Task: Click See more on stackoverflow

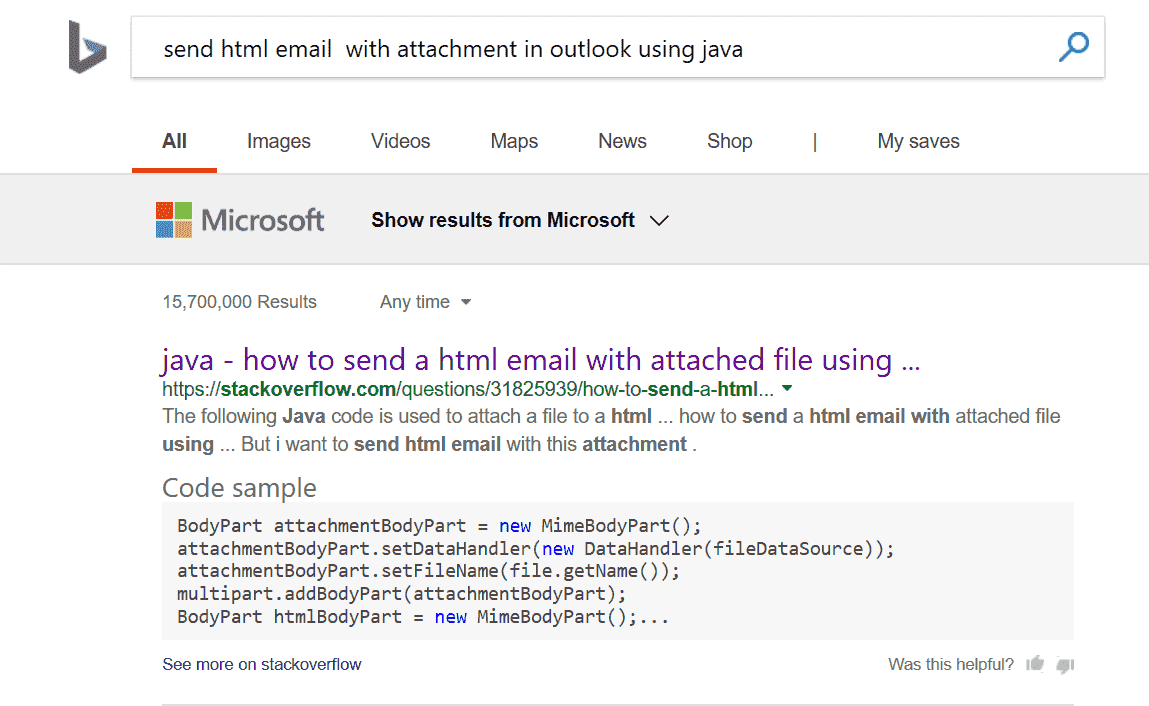Action: pos(262,664)
